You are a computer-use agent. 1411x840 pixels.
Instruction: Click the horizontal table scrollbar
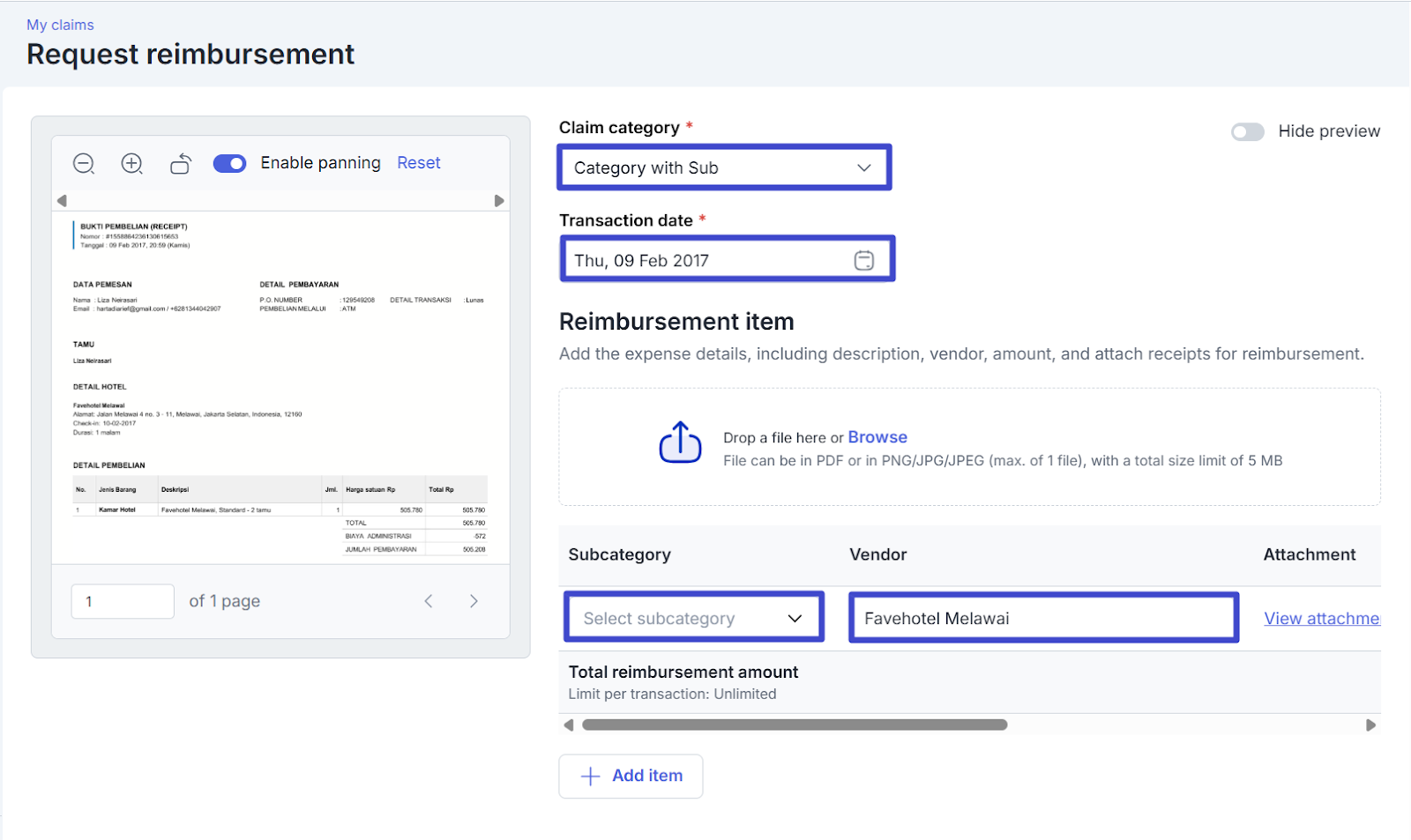click(x=794, y=725)
